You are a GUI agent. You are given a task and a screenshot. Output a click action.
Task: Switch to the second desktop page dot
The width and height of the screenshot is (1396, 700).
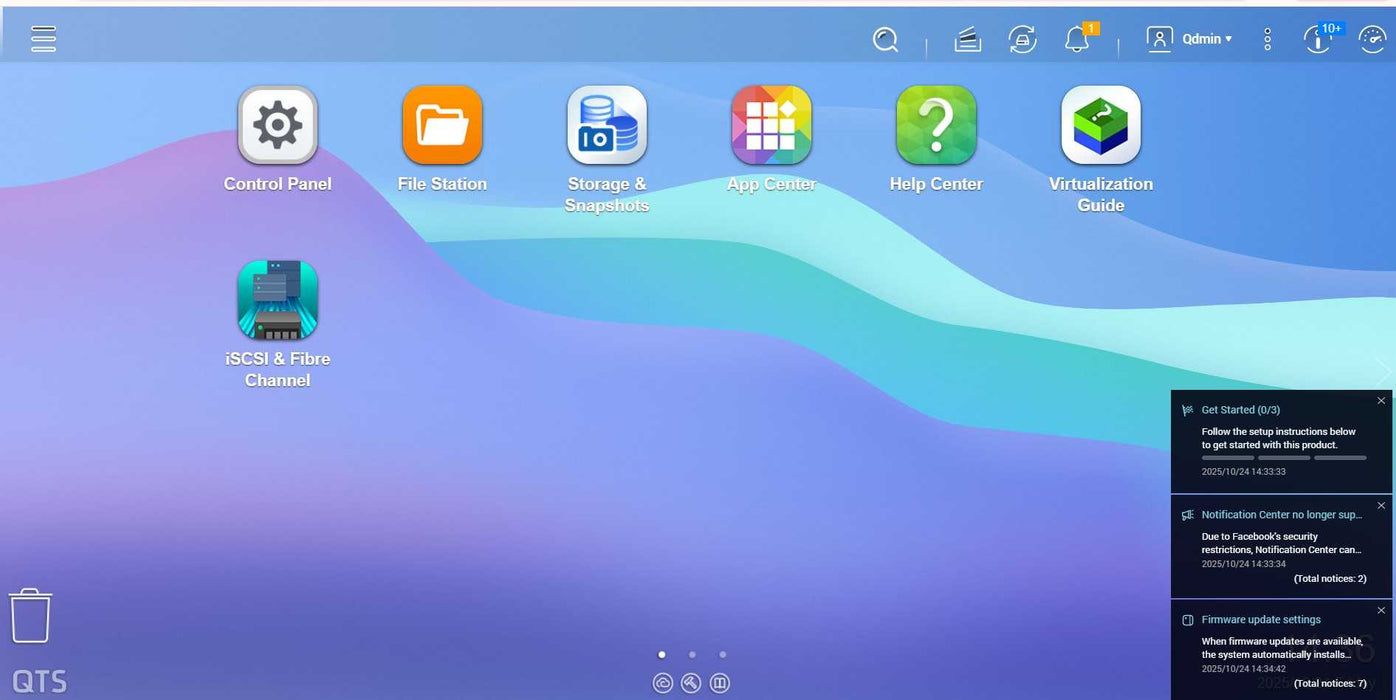(692, 655)
